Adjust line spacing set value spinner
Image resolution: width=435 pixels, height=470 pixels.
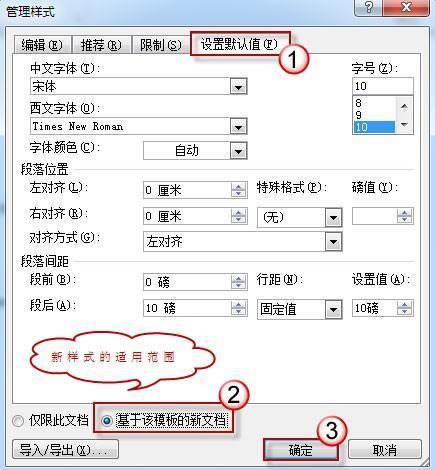tap(404, 308)
